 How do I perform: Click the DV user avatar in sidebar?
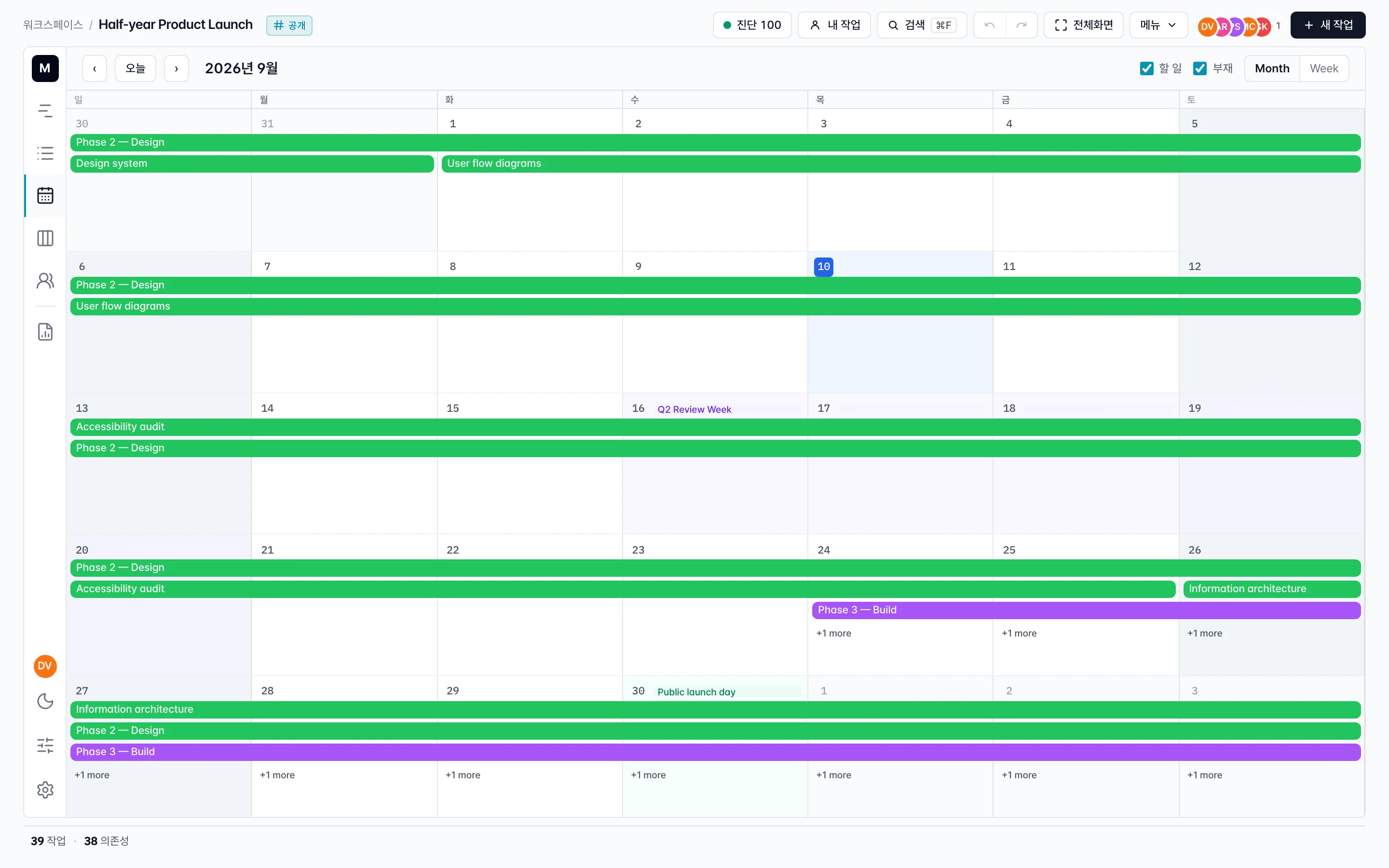(x=45, y=666)
